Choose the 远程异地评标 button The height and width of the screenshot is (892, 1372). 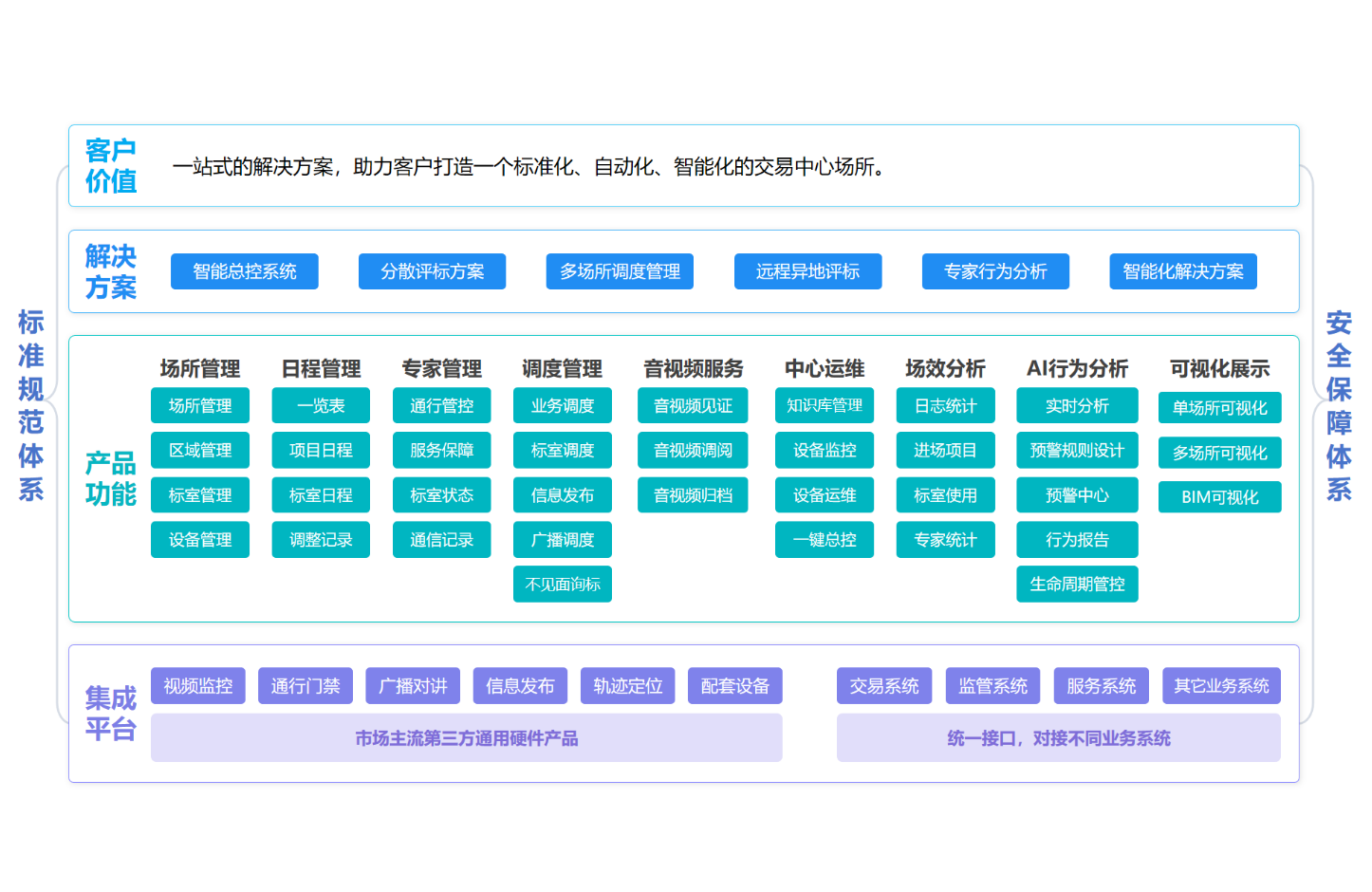tap(807, 271)
